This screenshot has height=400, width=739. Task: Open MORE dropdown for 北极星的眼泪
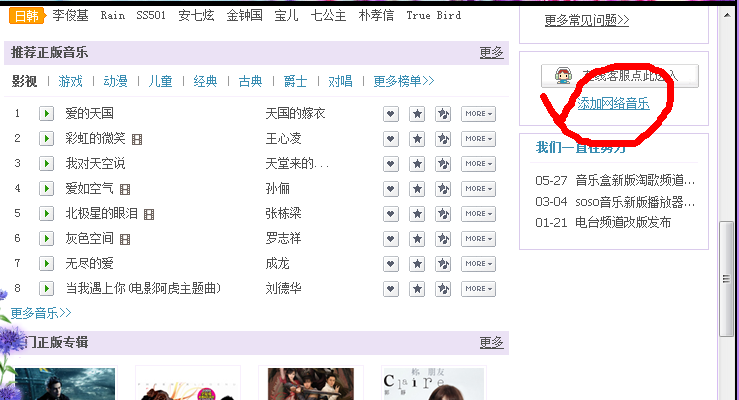point(478,213)
